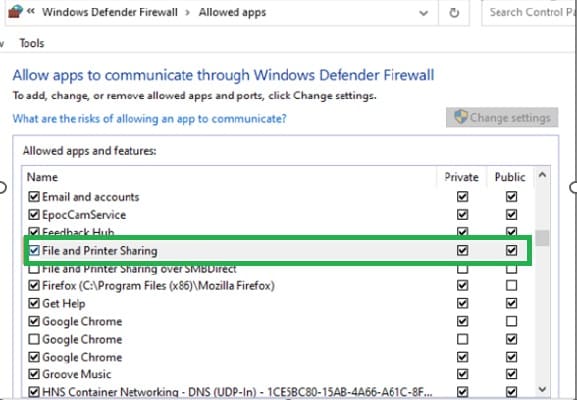The height and width of the screenshot is (400, 577).
Task: Toggle Private for Firefox
Action: coord(463,286)
